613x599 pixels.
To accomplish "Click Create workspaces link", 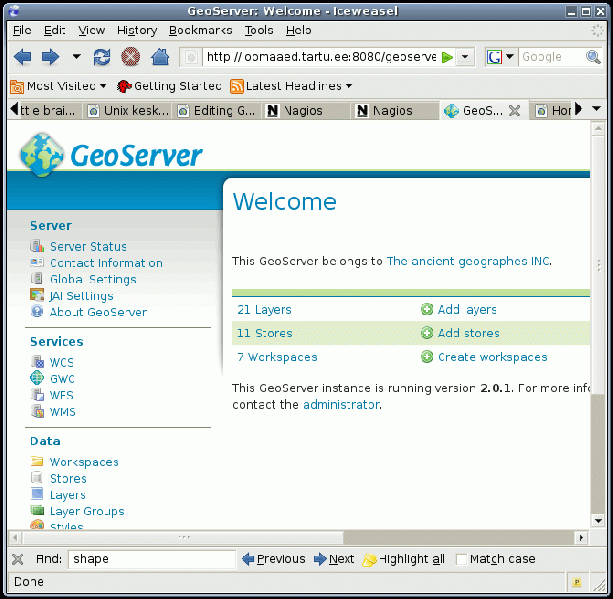I will point(493,357).
